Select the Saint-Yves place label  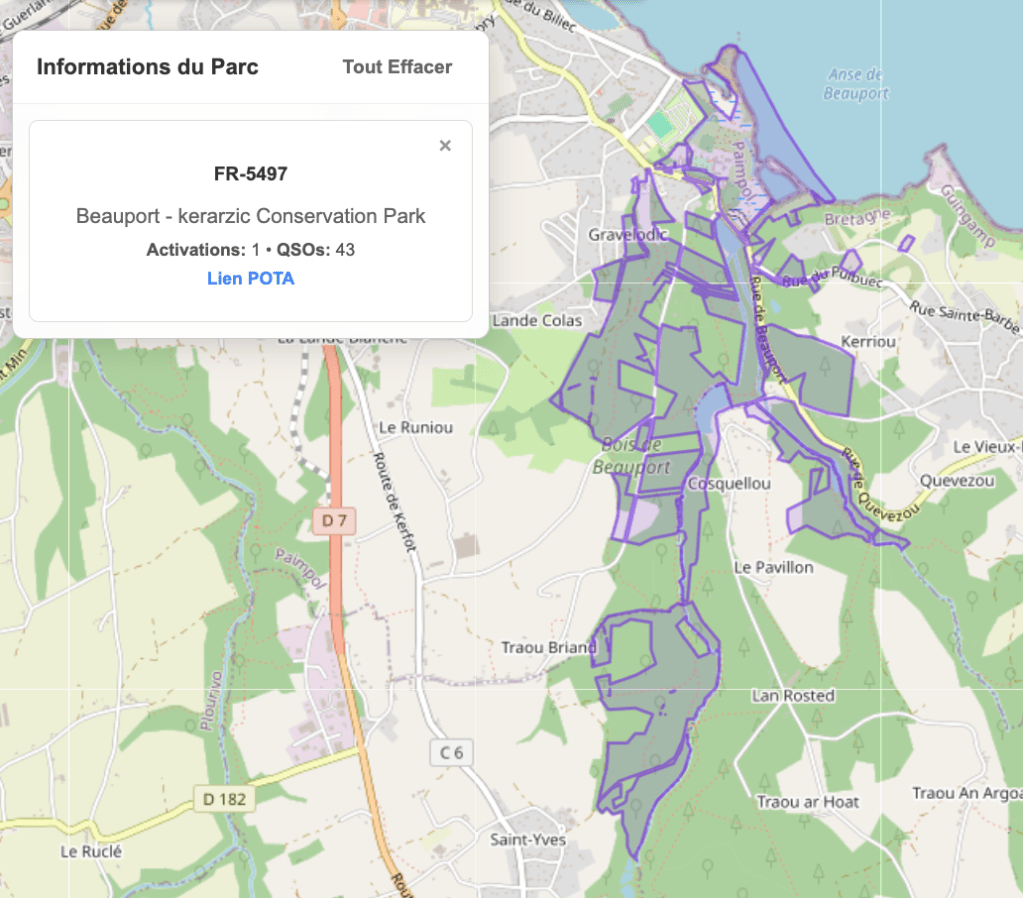pyautogui.click(x=527, y=840)
